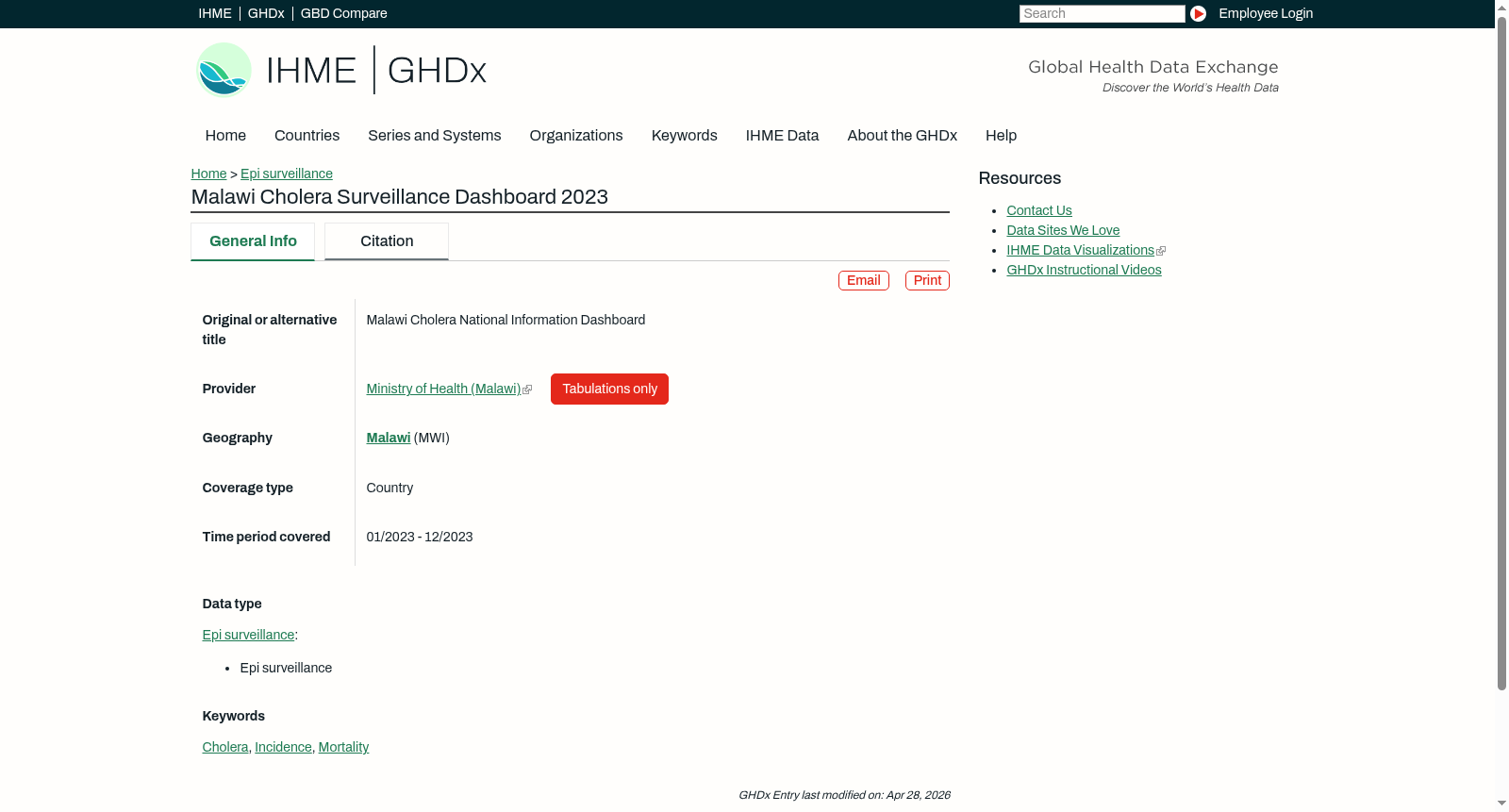Image resolution: width=1509 pixels, height=812 pixels.
Task: Click the Email button
Action: [x=864, y=281]
